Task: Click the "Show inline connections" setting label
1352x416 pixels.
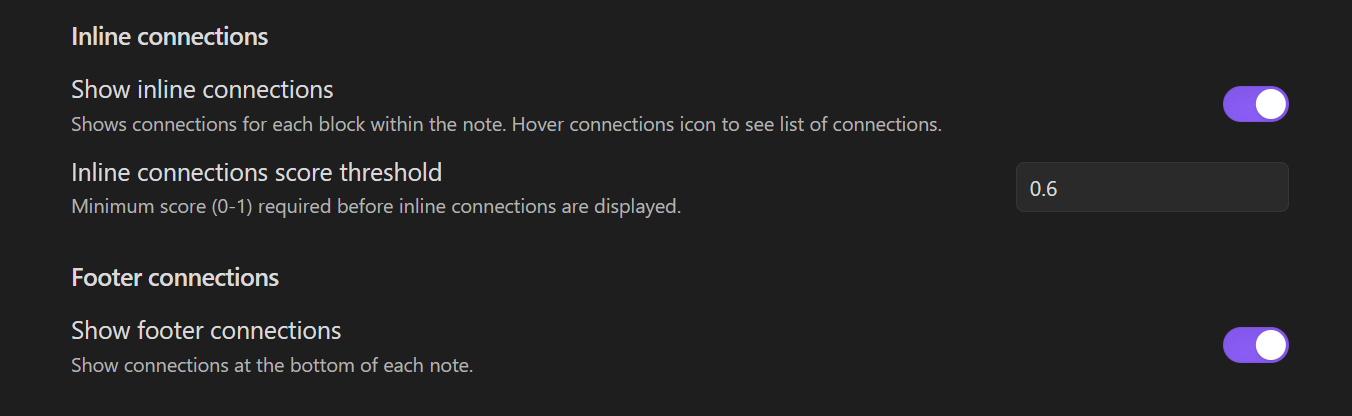Action: tap(202, 90)
